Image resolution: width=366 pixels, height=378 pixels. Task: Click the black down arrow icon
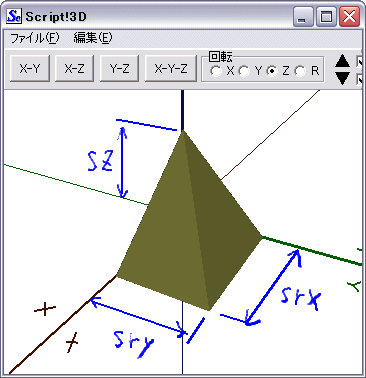[x=342, y=78]
